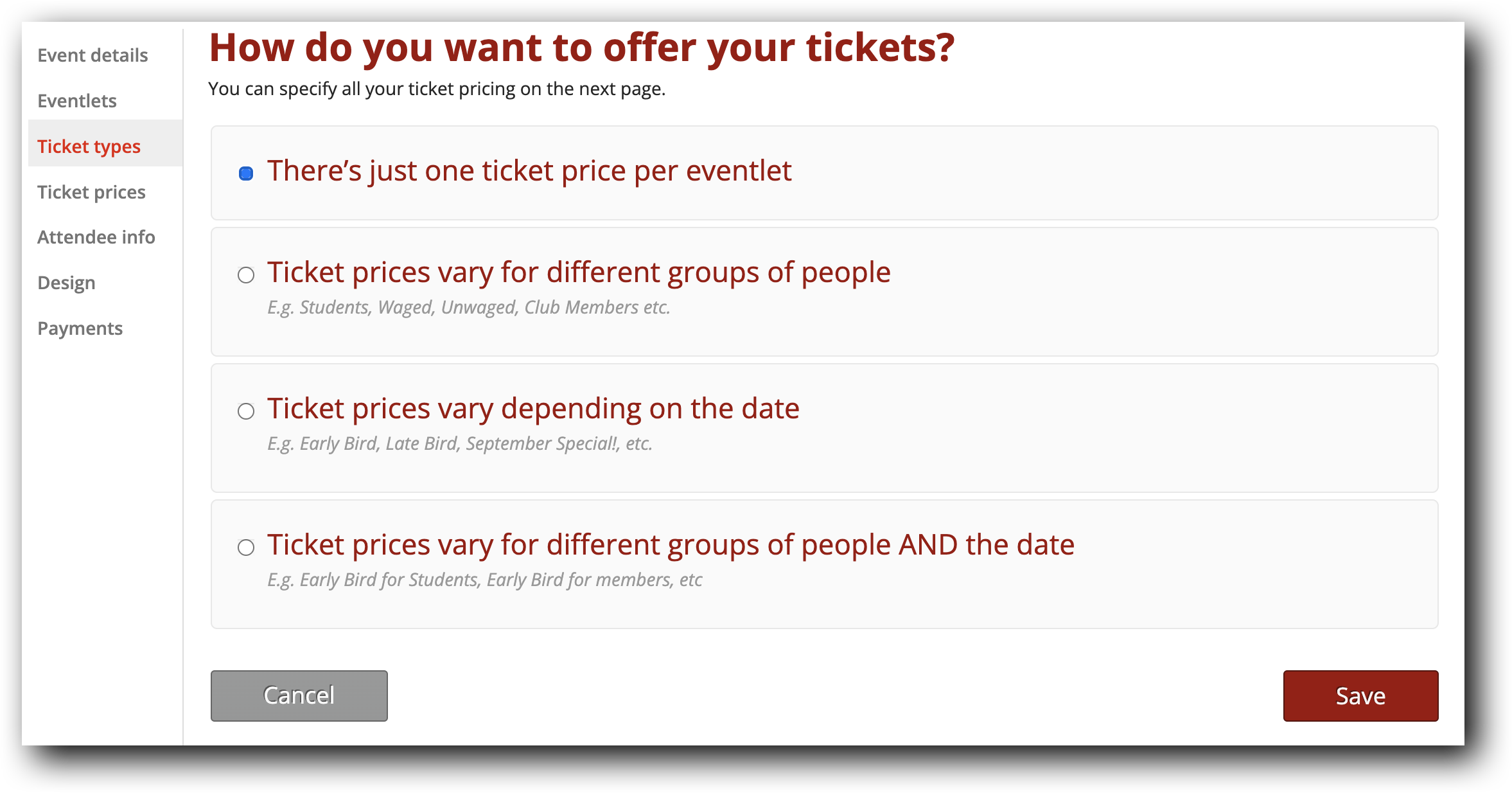Click the "Early Bird for Students" example text
This screenshot has height=793, width=1512.
click(x=485, y=580)
